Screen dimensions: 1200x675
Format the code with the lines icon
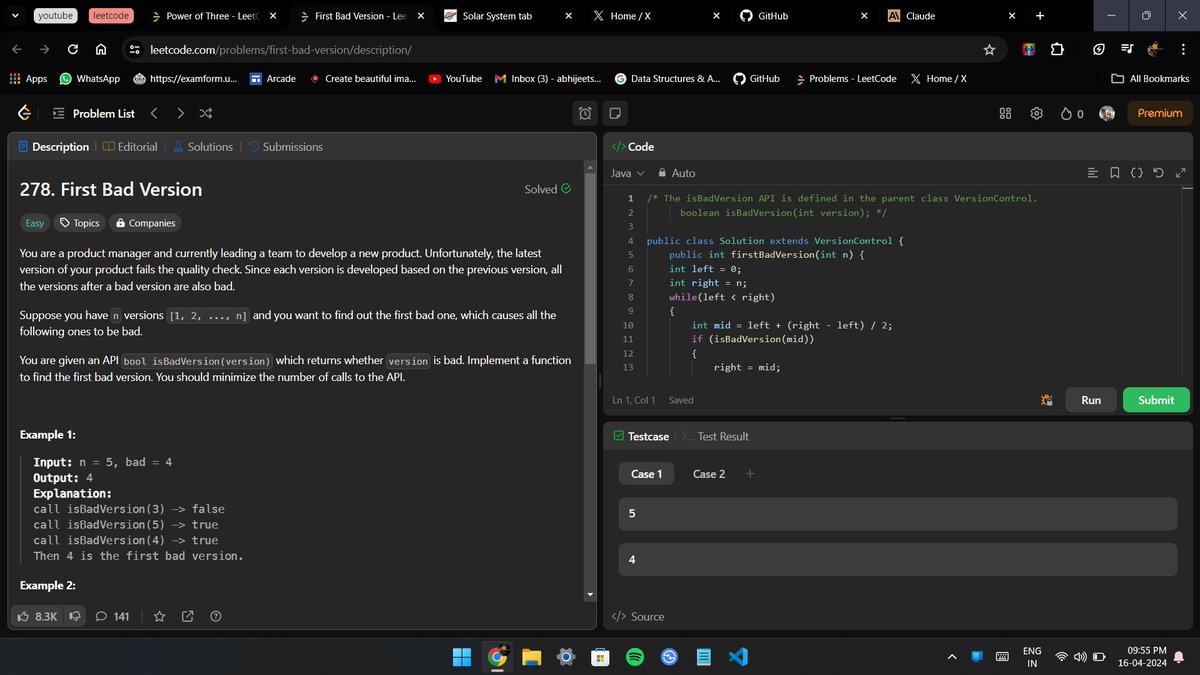pos(1093,173)
